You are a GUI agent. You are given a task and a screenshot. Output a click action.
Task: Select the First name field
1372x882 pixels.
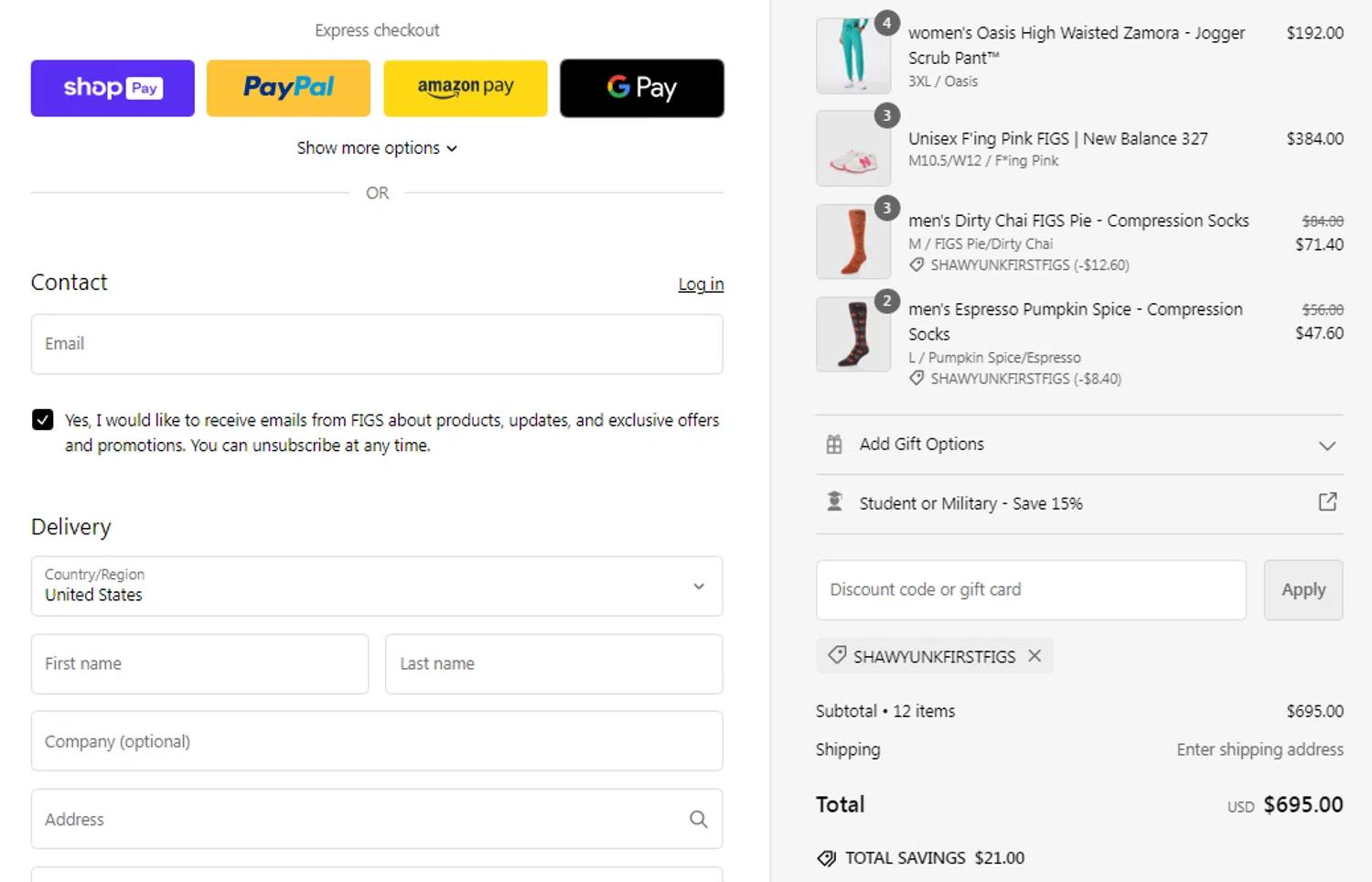(x=199, y=664)
